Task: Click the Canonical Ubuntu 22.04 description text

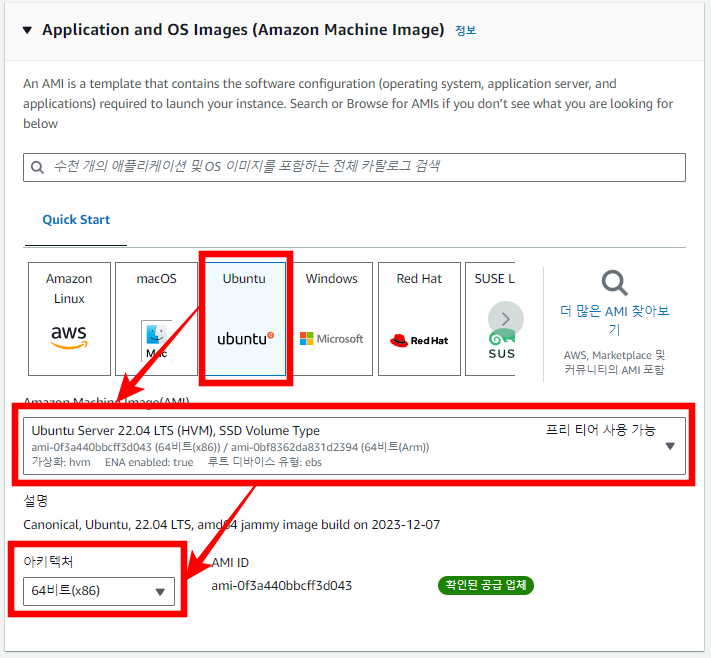Action: 231,525
